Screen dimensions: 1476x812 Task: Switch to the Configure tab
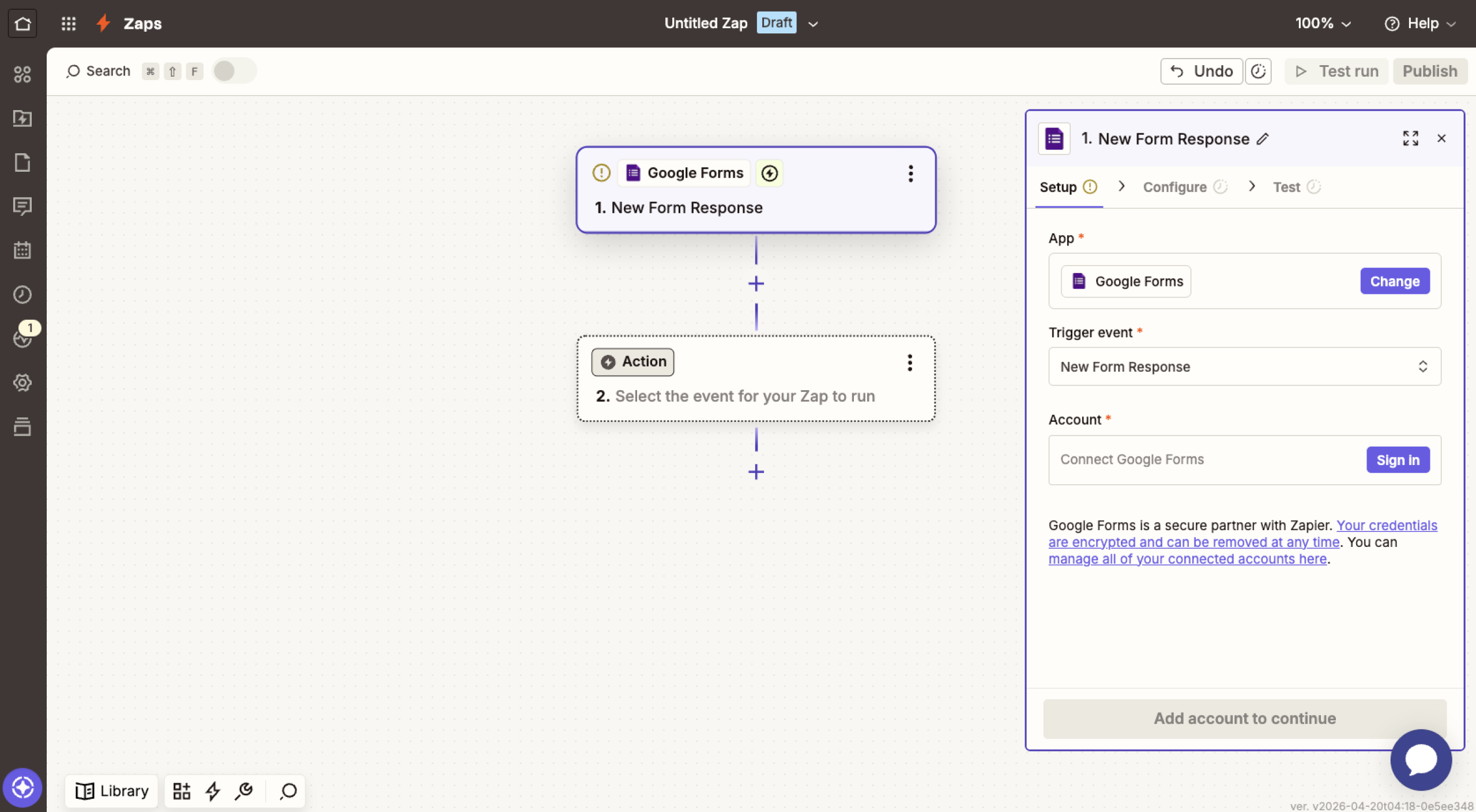tap(1174, 187)
